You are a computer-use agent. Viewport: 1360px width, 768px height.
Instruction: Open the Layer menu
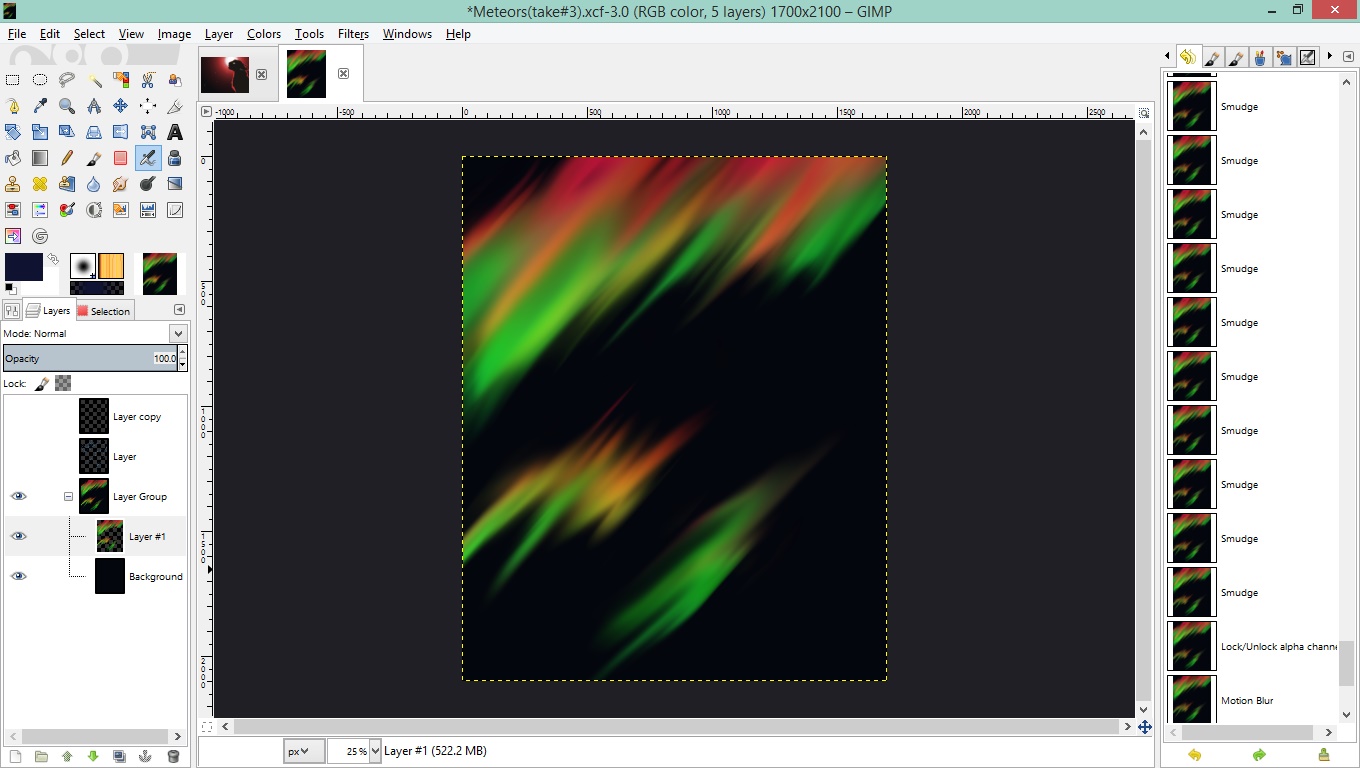pyautogui.click(x=219, y=33)
